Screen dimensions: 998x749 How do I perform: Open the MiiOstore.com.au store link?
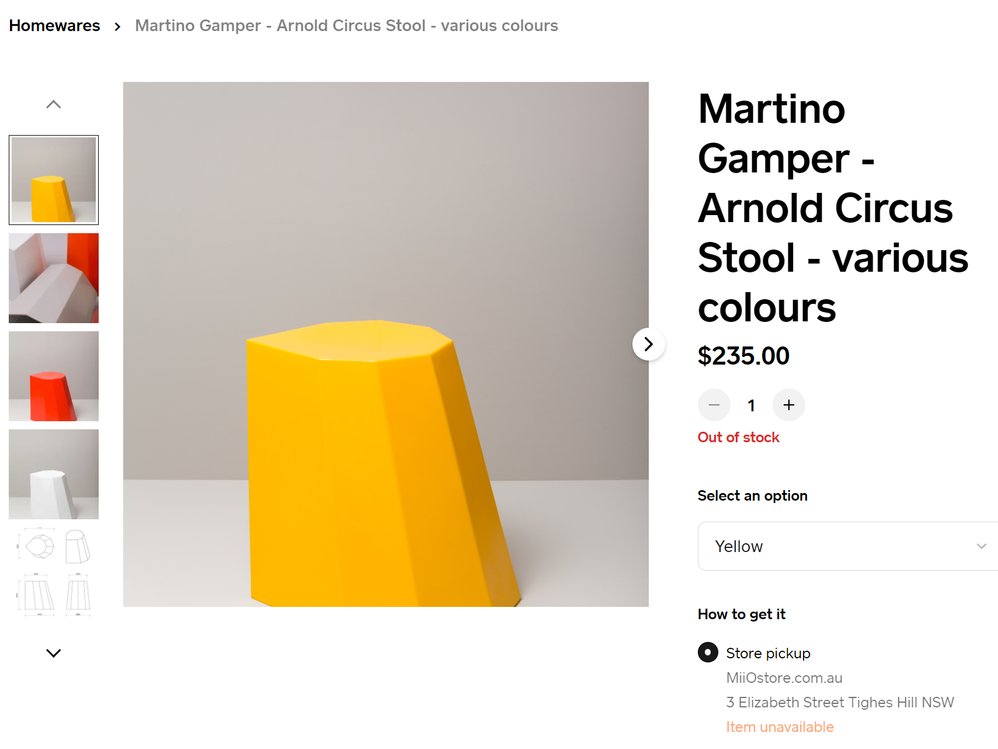pos(783,677)
